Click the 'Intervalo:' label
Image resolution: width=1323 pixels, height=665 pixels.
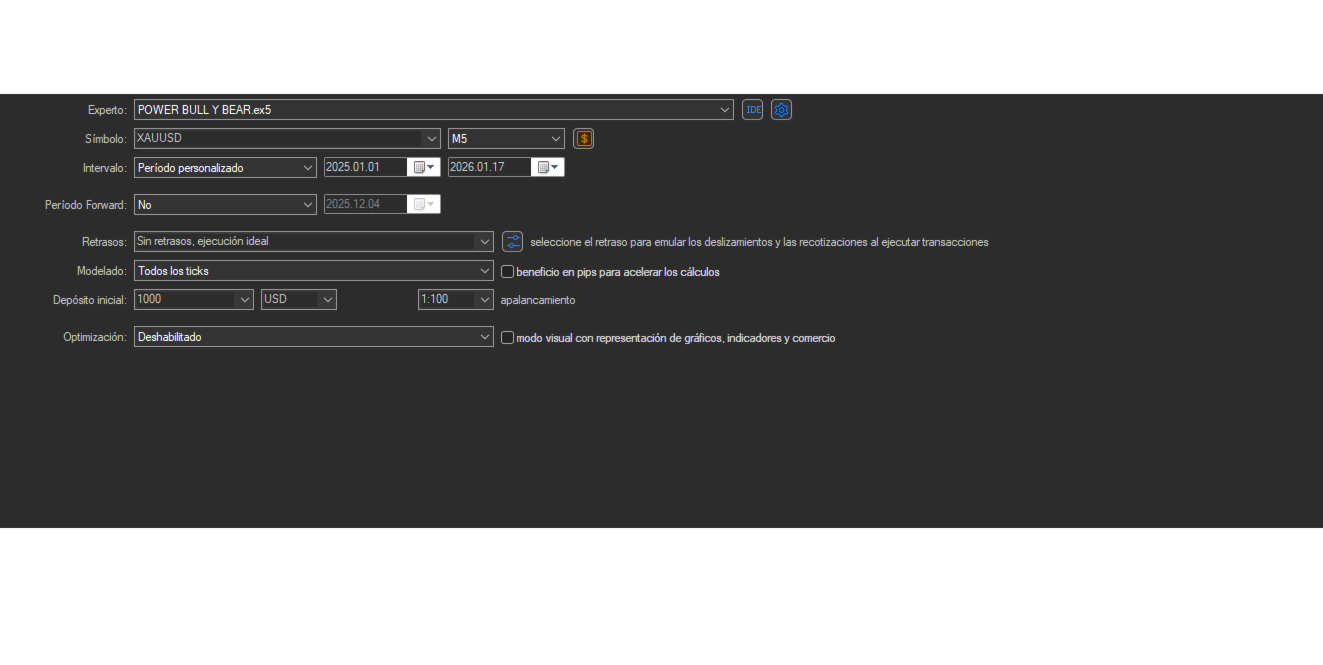click(x=105, y=168)
